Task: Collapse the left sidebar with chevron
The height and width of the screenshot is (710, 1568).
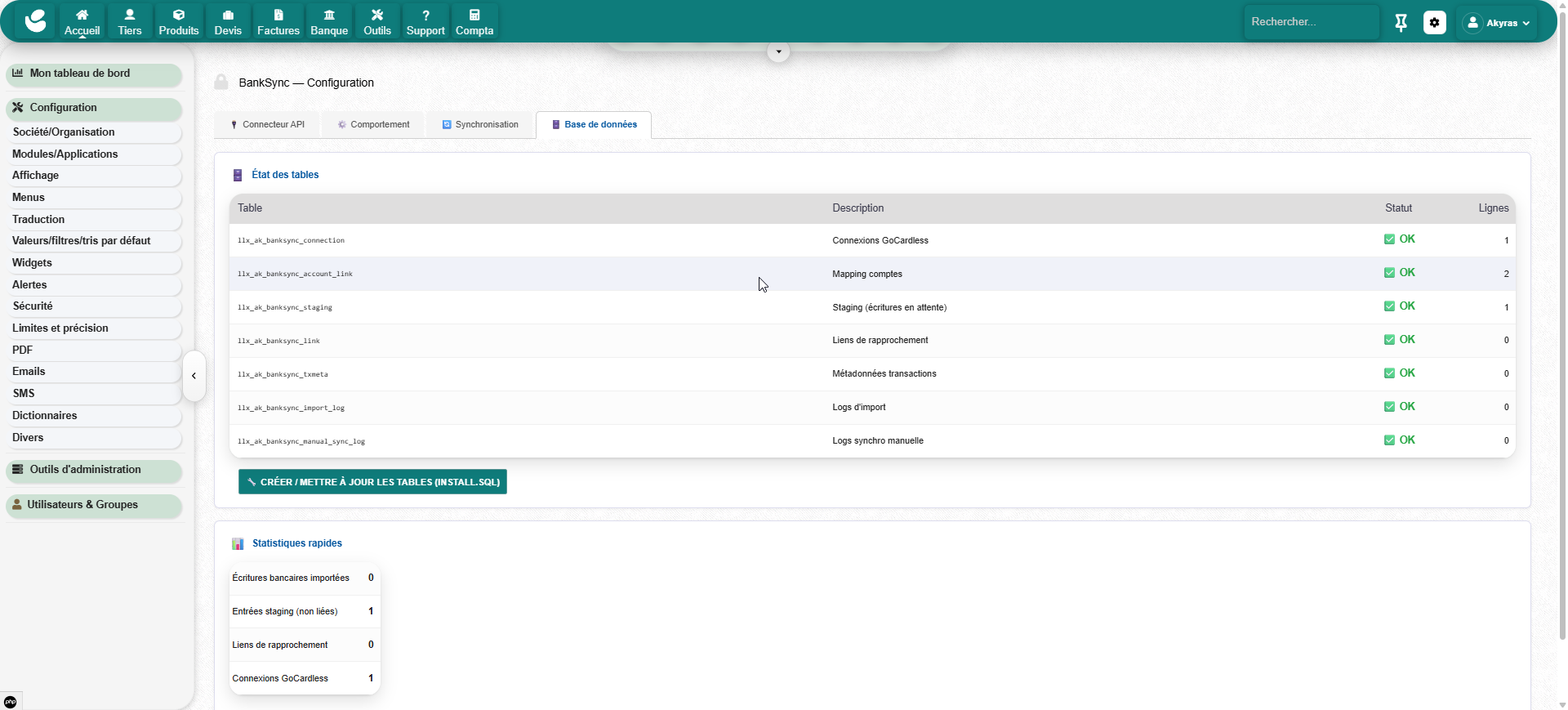Action: (194, 376)
